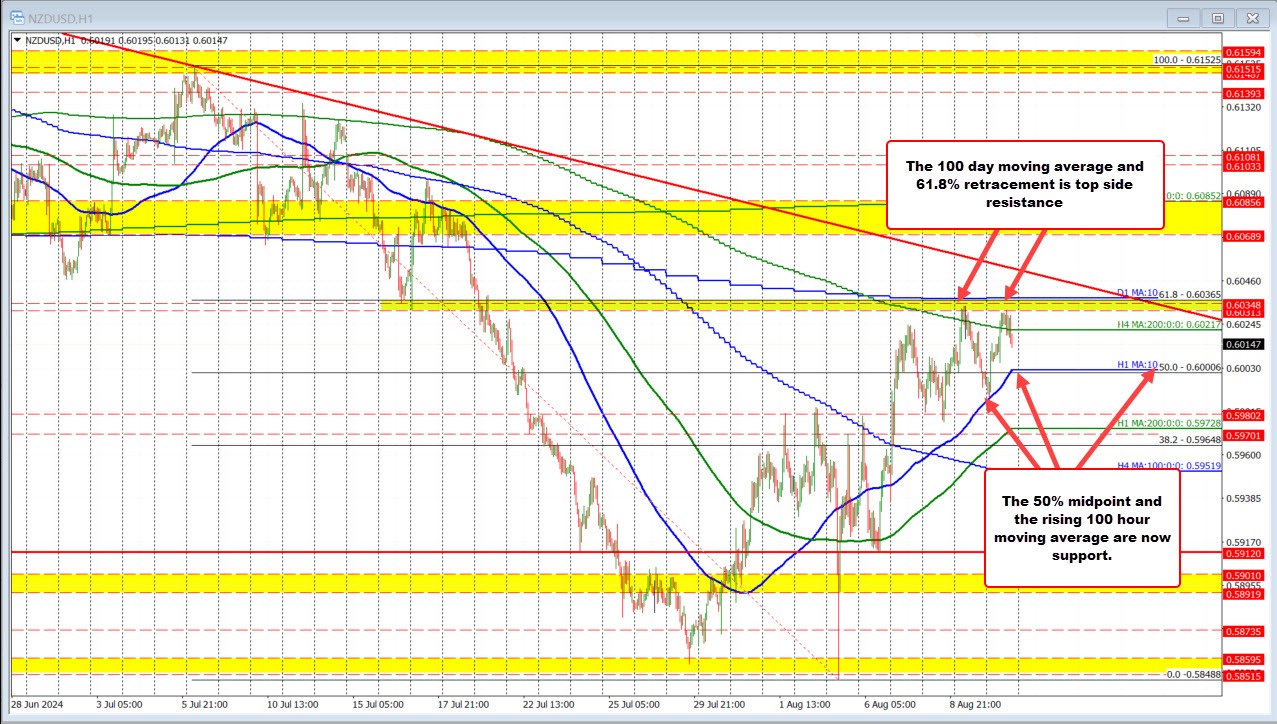Click the 50% midpoint support annotation box

(1082, 528)
